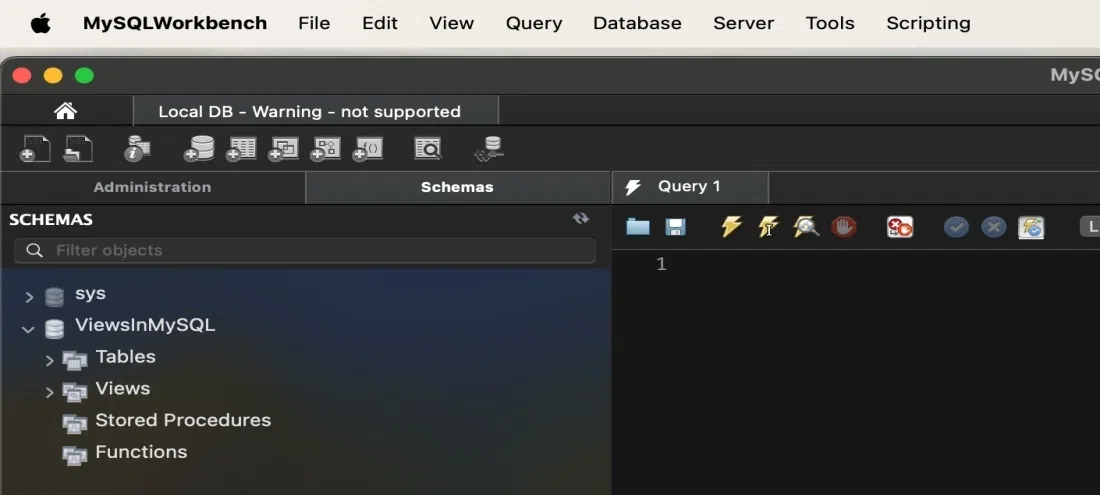The image size is (1100, 495).
Task: Open script file folder icon in editor
Action: (x=638, y=226)
